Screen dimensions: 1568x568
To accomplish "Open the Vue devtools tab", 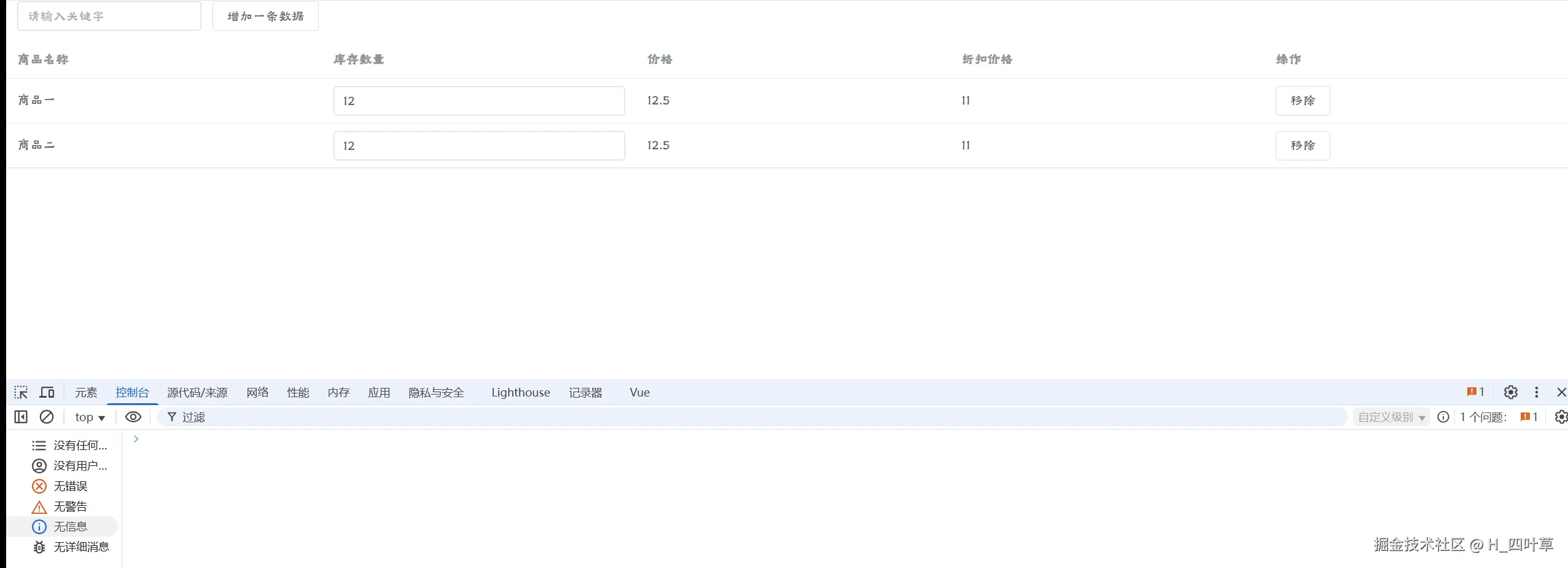I will tap(639, 392).
